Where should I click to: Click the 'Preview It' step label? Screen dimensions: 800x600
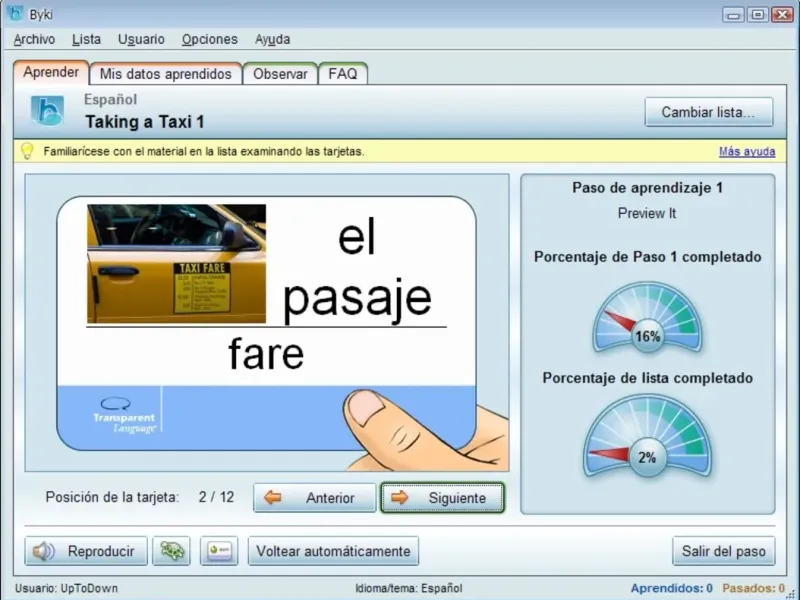[647, 213]
